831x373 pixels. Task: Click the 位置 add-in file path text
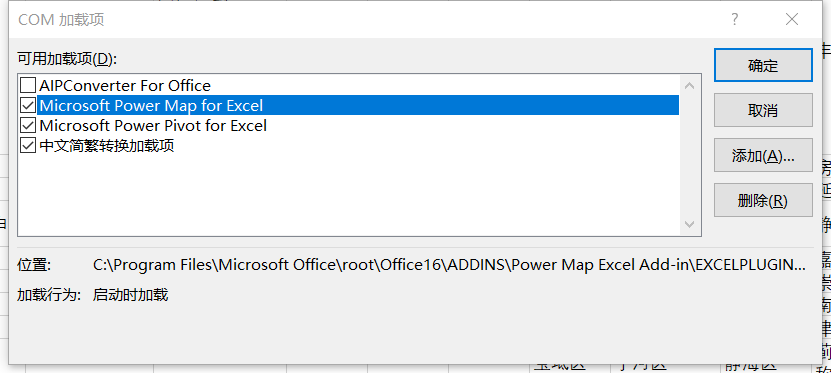[449, 264]
